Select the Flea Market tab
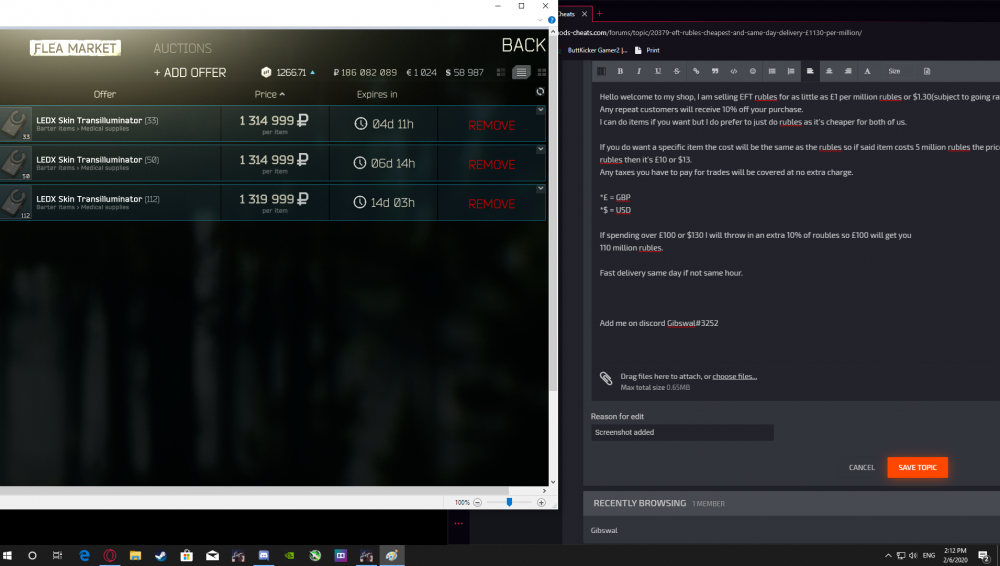The image size is (1000, 566). coord(75,48)
